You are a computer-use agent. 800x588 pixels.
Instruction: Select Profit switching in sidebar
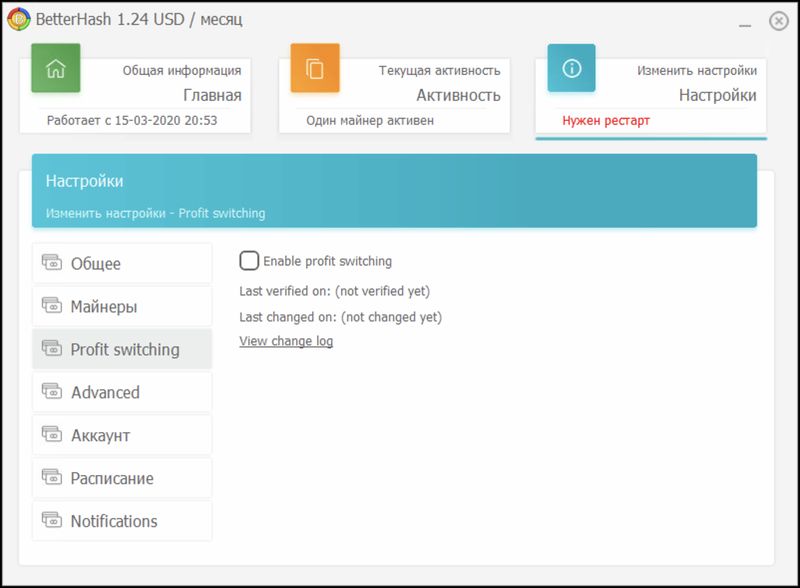click(x=124, y=350)
